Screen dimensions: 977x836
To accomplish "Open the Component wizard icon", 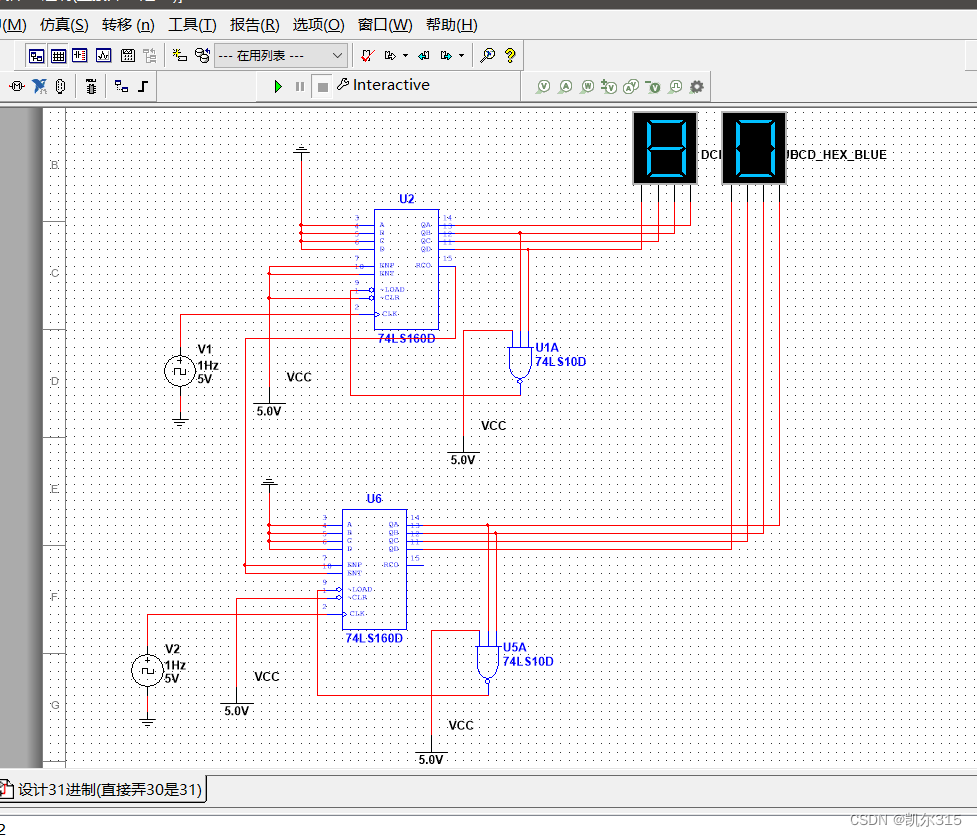I will (180, 55).
